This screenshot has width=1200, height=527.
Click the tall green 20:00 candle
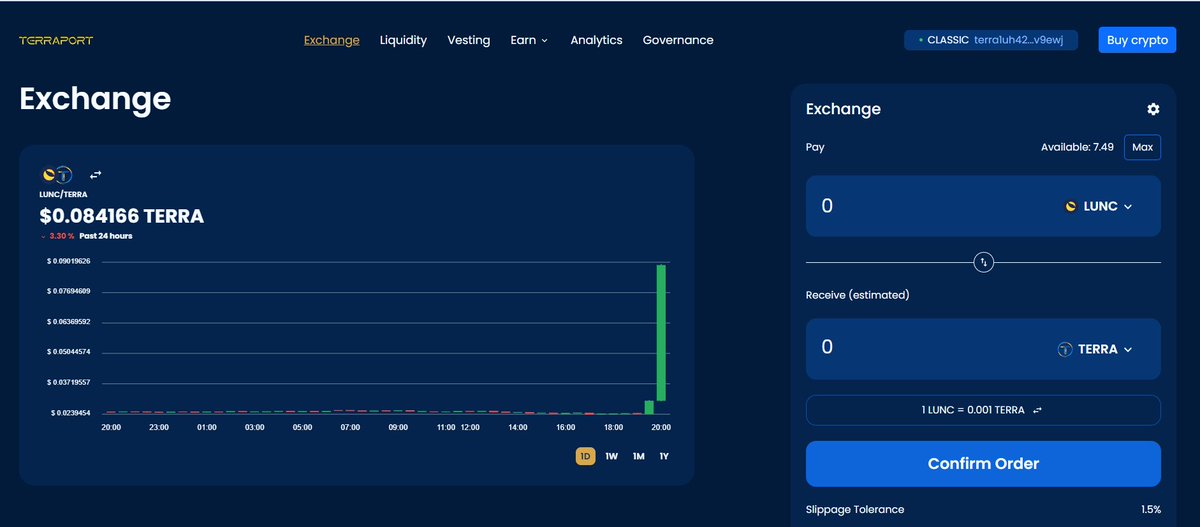tap(661, 333)
